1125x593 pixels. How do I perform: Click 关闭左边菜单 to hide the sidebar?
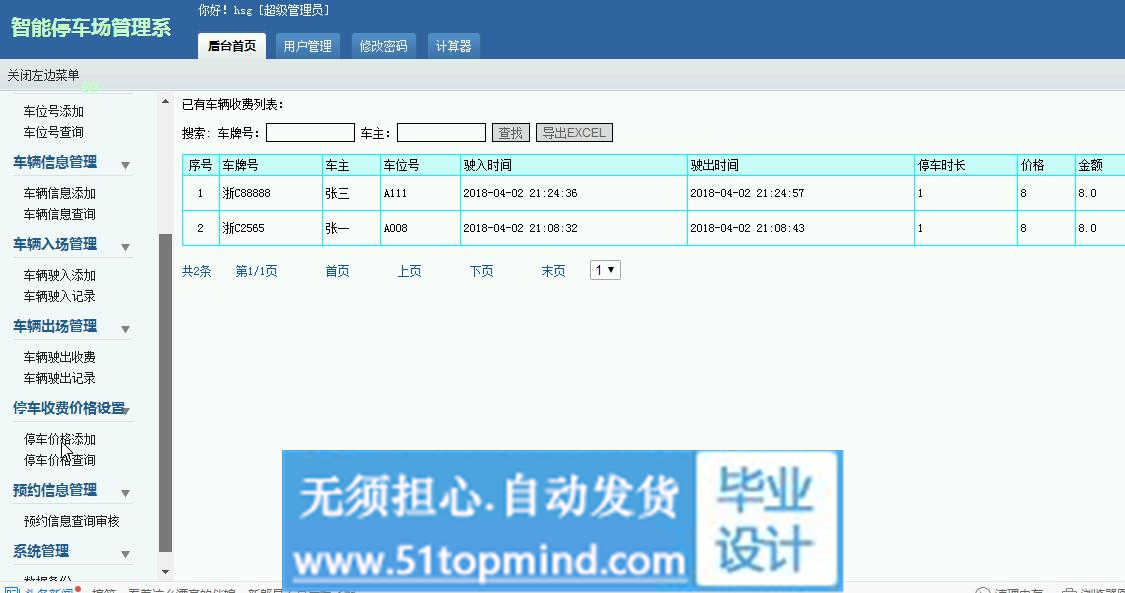43,75
